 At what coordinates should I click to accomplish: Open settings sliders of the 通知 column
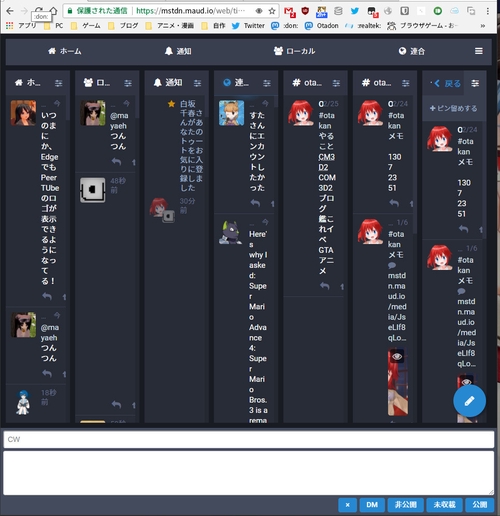pyautogui.click(x=197, y=83)
